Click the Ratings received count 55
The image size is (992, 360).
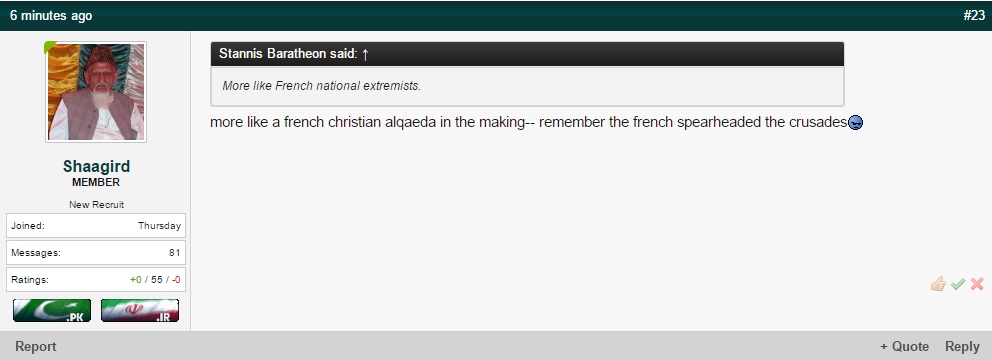[157, 279]
